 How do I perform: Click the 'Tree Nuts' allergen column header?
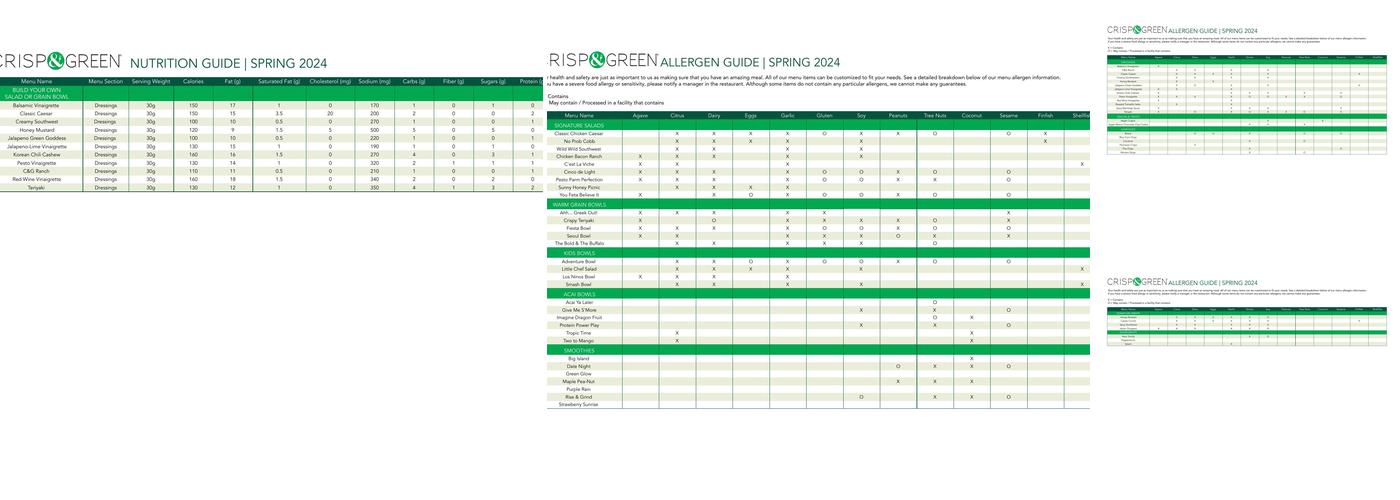pos(935,116)
